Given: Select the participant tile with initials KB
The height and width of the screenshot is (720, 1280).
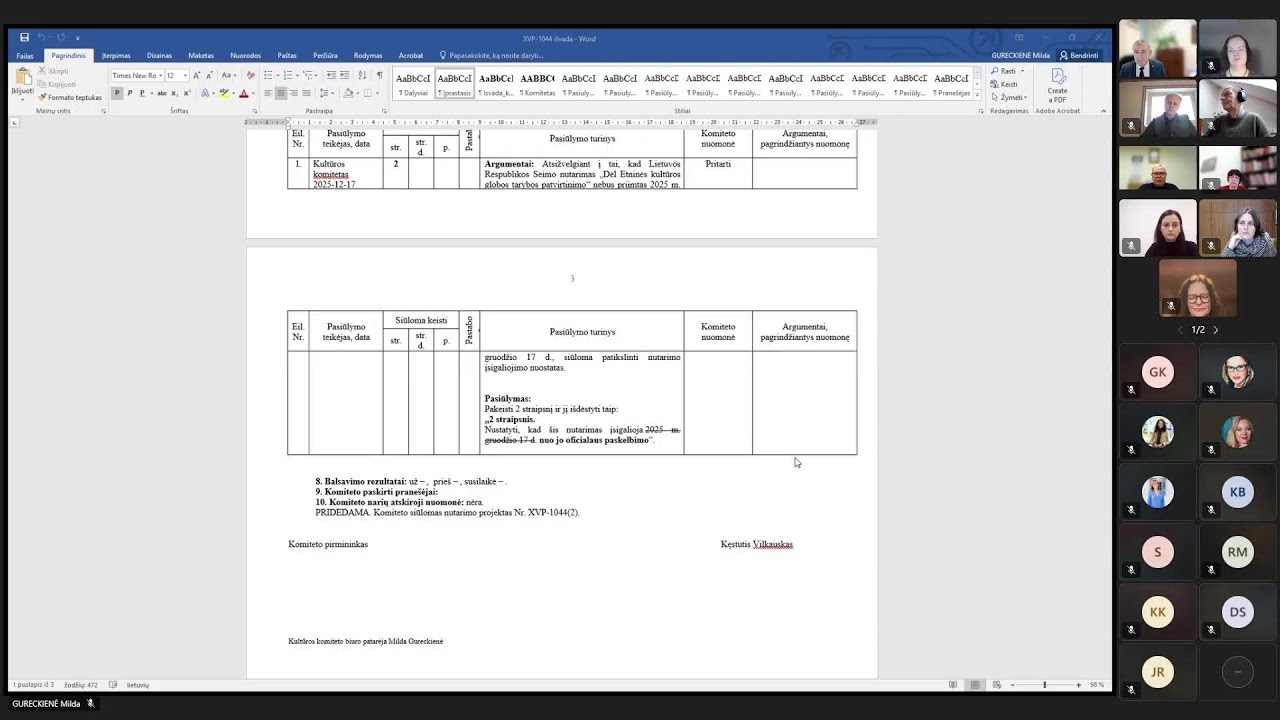Looking at the screenshot, I should (x=1237, y=492).
